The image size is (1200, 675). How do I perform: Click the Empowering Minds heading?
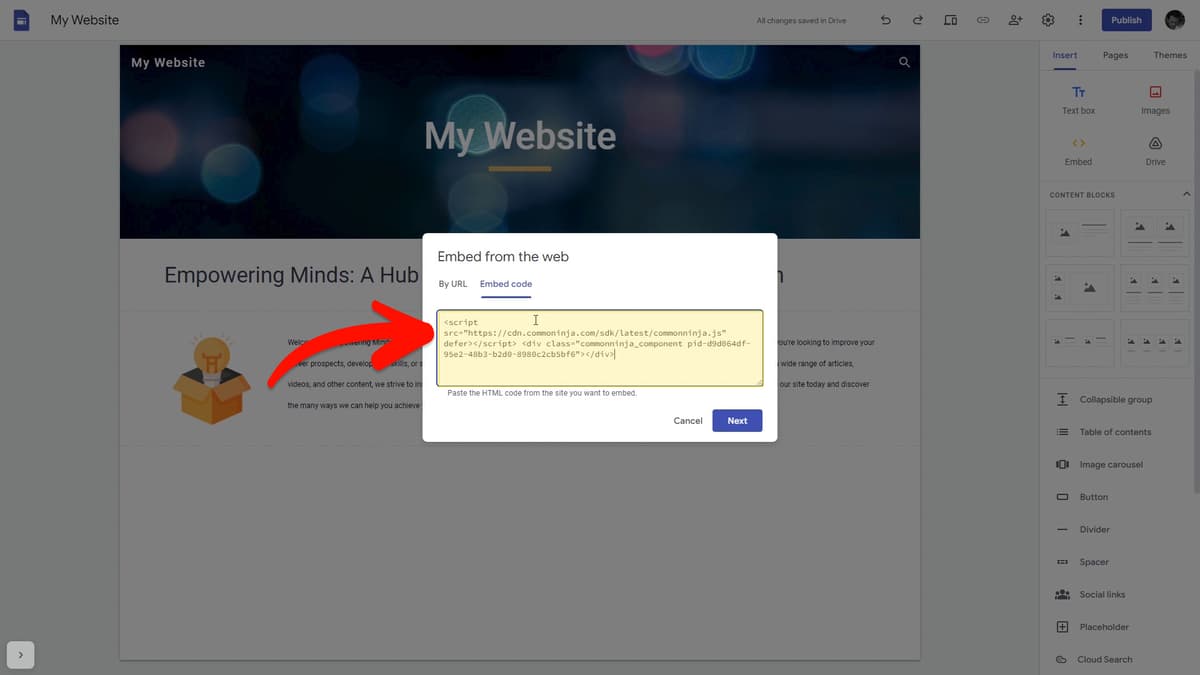291,275
